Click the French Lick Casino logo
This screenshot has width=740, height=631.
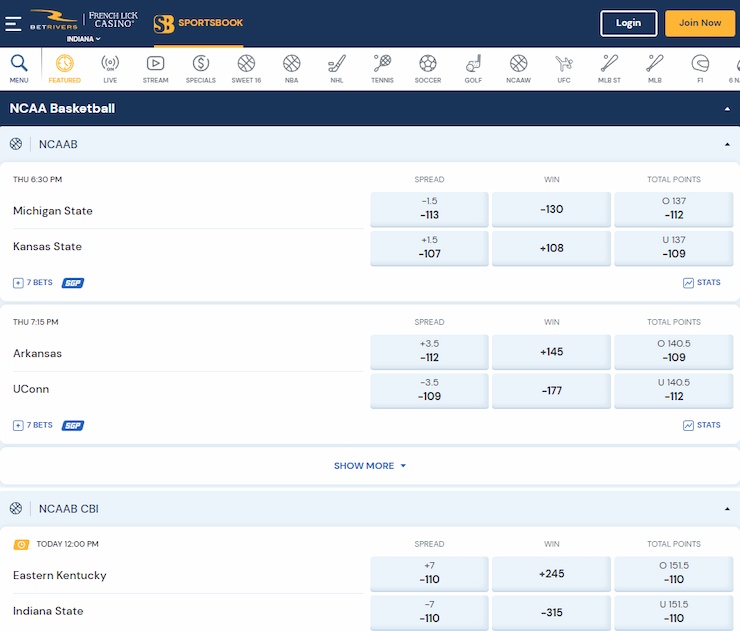[x=113, y=20]
